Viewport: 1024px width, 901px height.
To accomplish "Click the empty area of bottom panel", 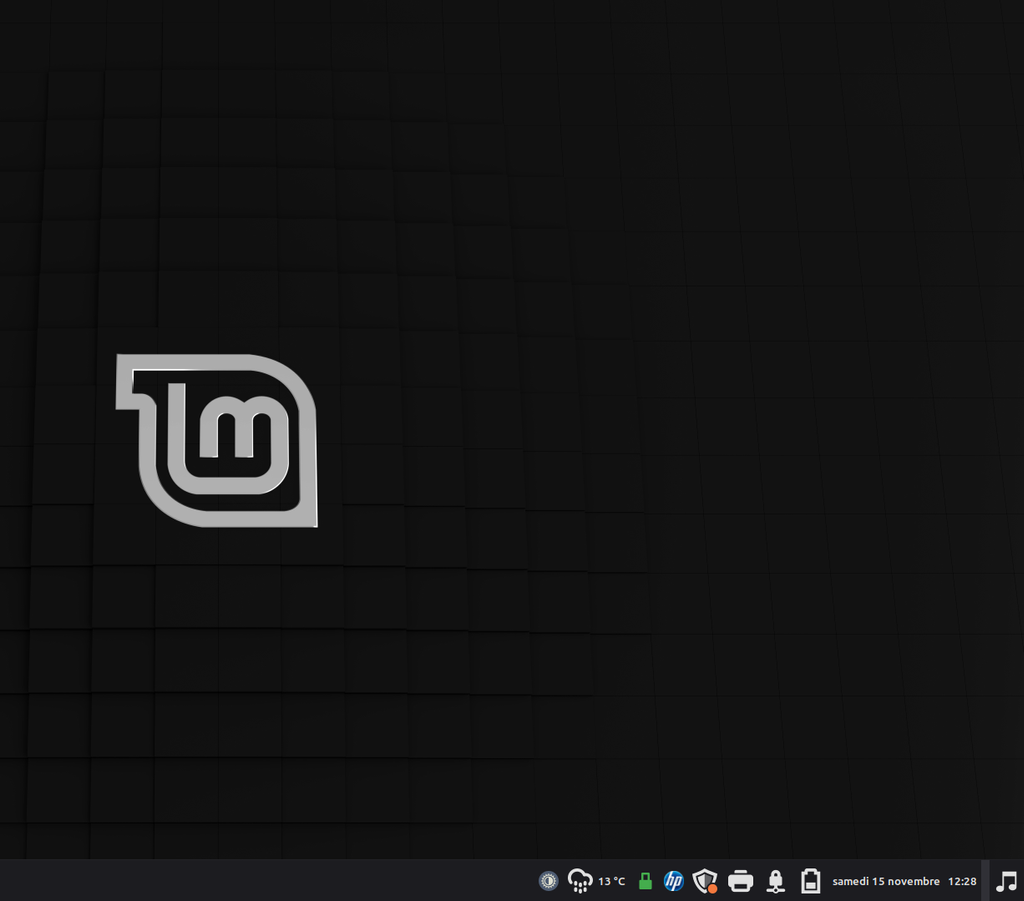I will click(x=250, y=881).
